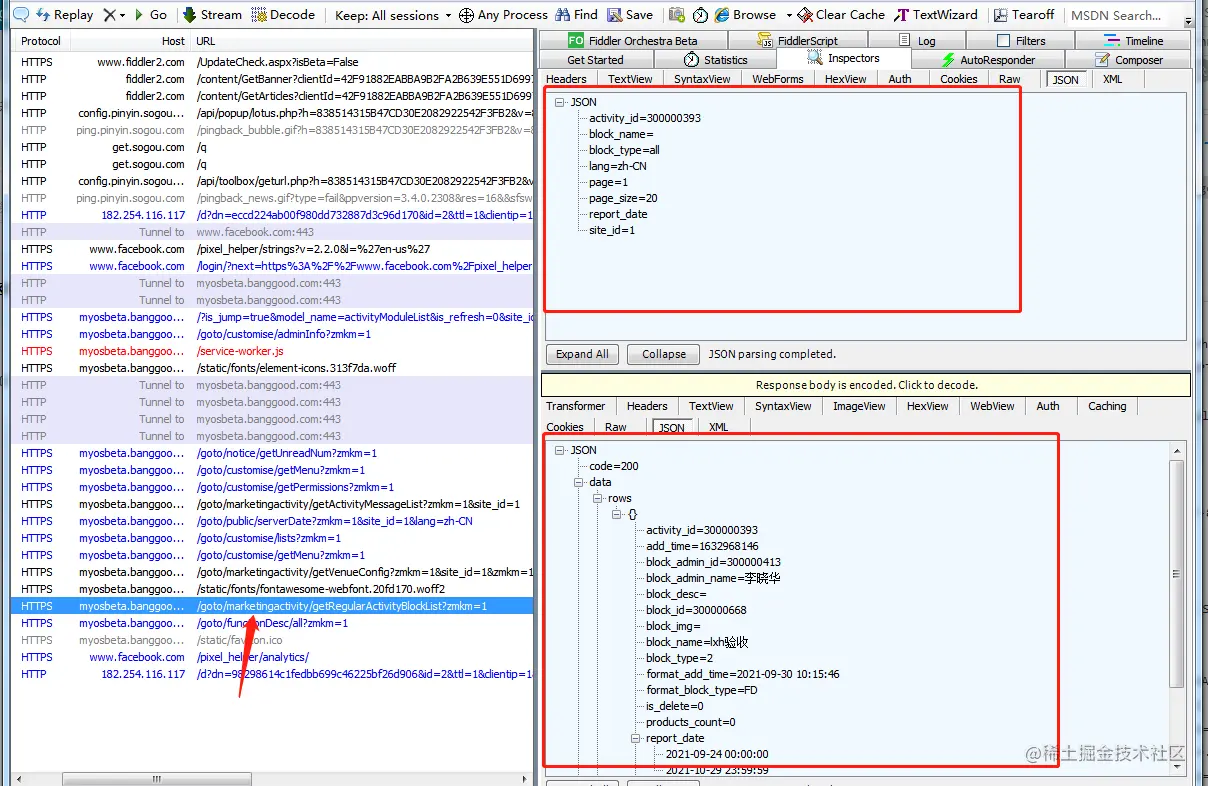The height and width of the screenshot is (786, 1208).
Task: Sort sessions by Protocol column header
Action: click(x=41, y=41)
